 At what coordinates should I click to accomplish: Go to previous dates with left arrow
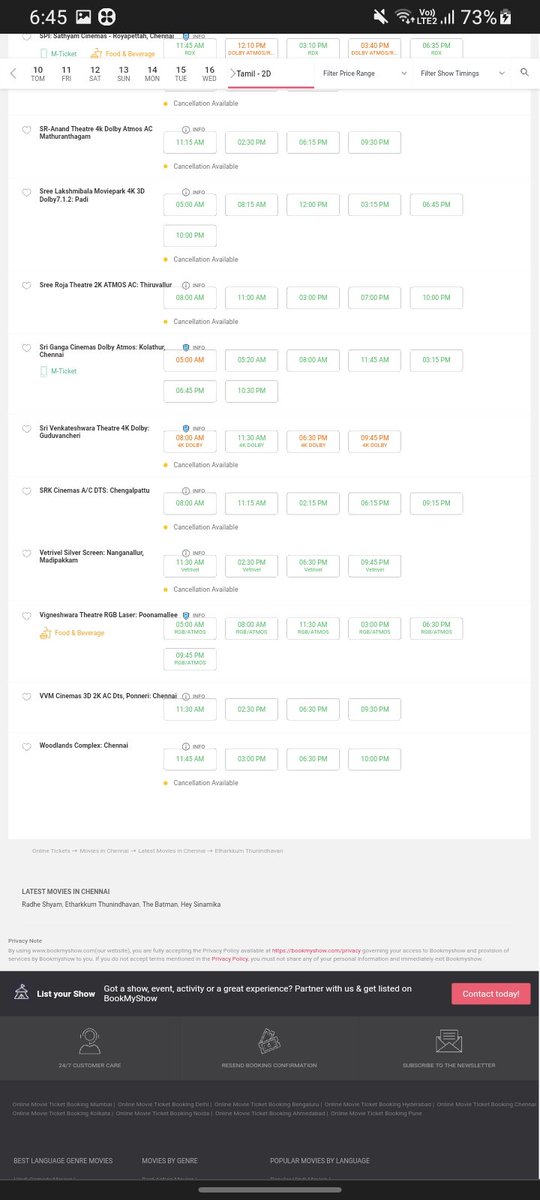(x=14, y=73)
